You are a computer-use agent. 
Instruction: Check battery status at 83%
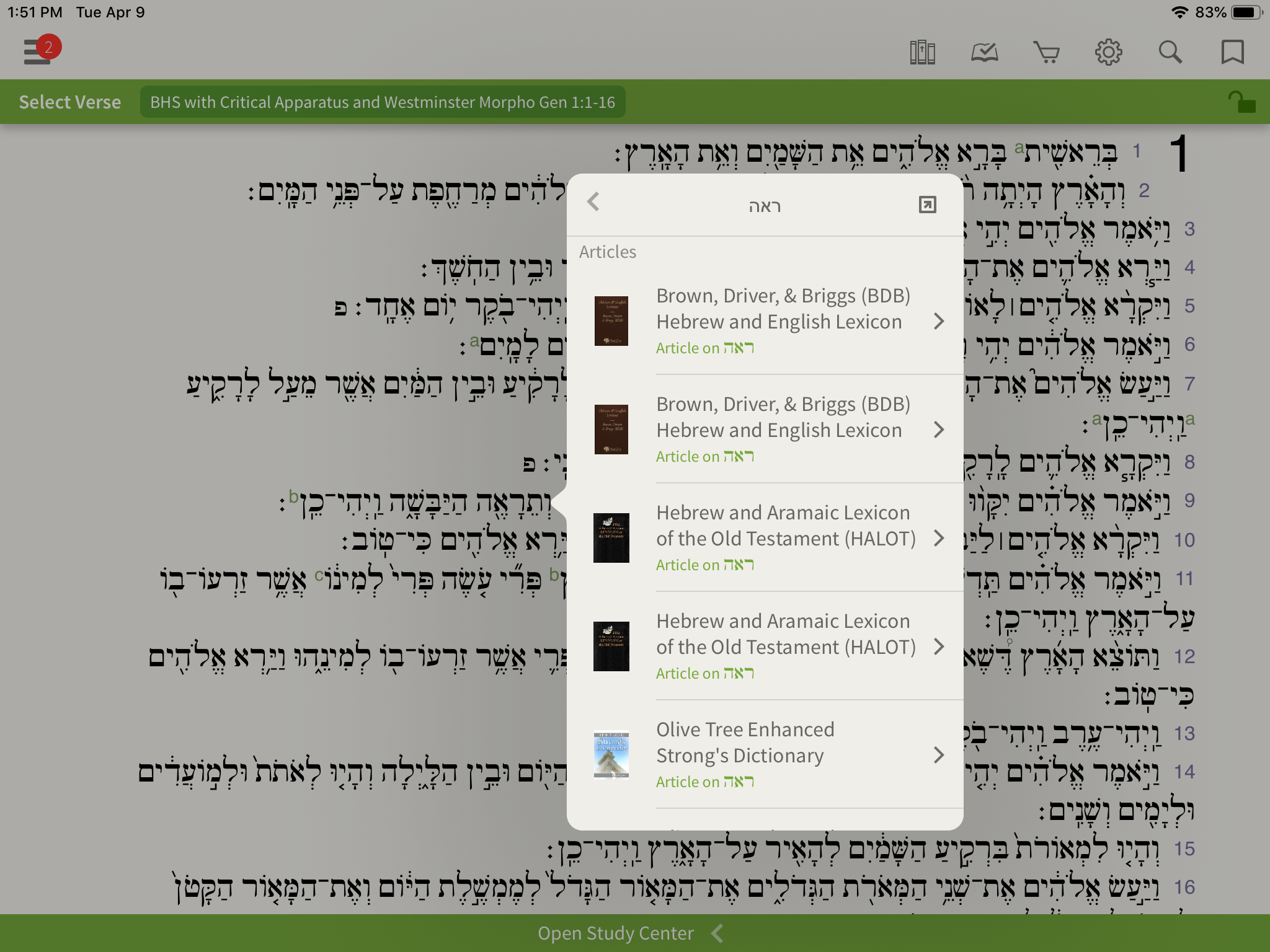[1228, 12]
